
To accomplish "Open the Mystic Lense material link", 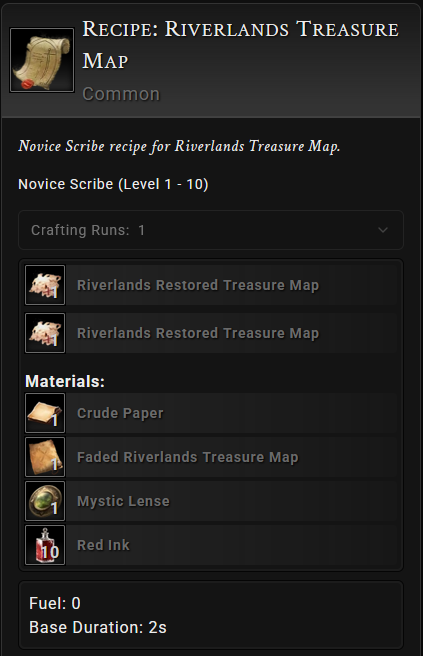I will (x=123, y=501).
